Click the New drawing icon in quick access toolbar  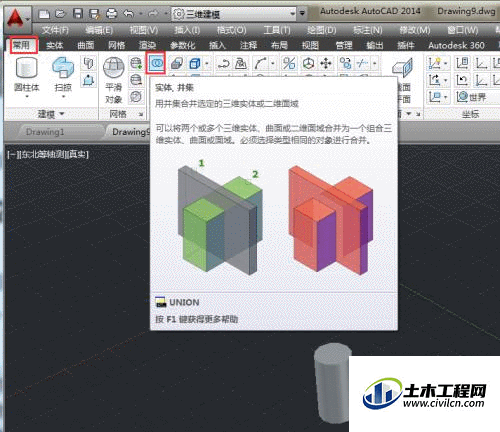44,14
